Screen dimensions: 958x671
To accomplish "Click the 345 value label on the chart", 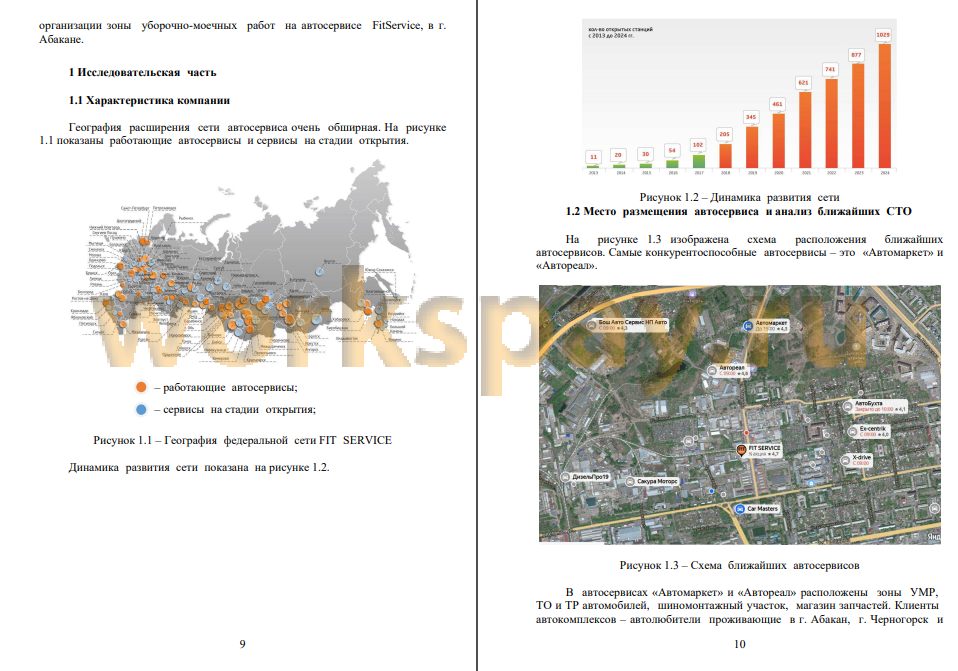I will tap(751, 117).
